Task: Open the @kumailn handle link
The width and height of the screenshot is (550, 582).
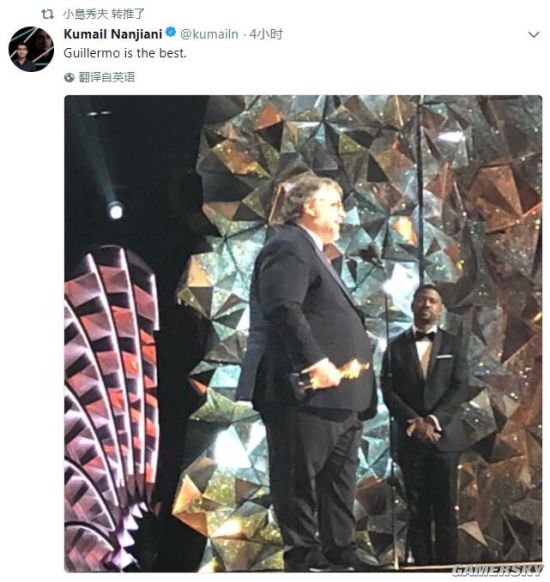Action: (209, 34)
